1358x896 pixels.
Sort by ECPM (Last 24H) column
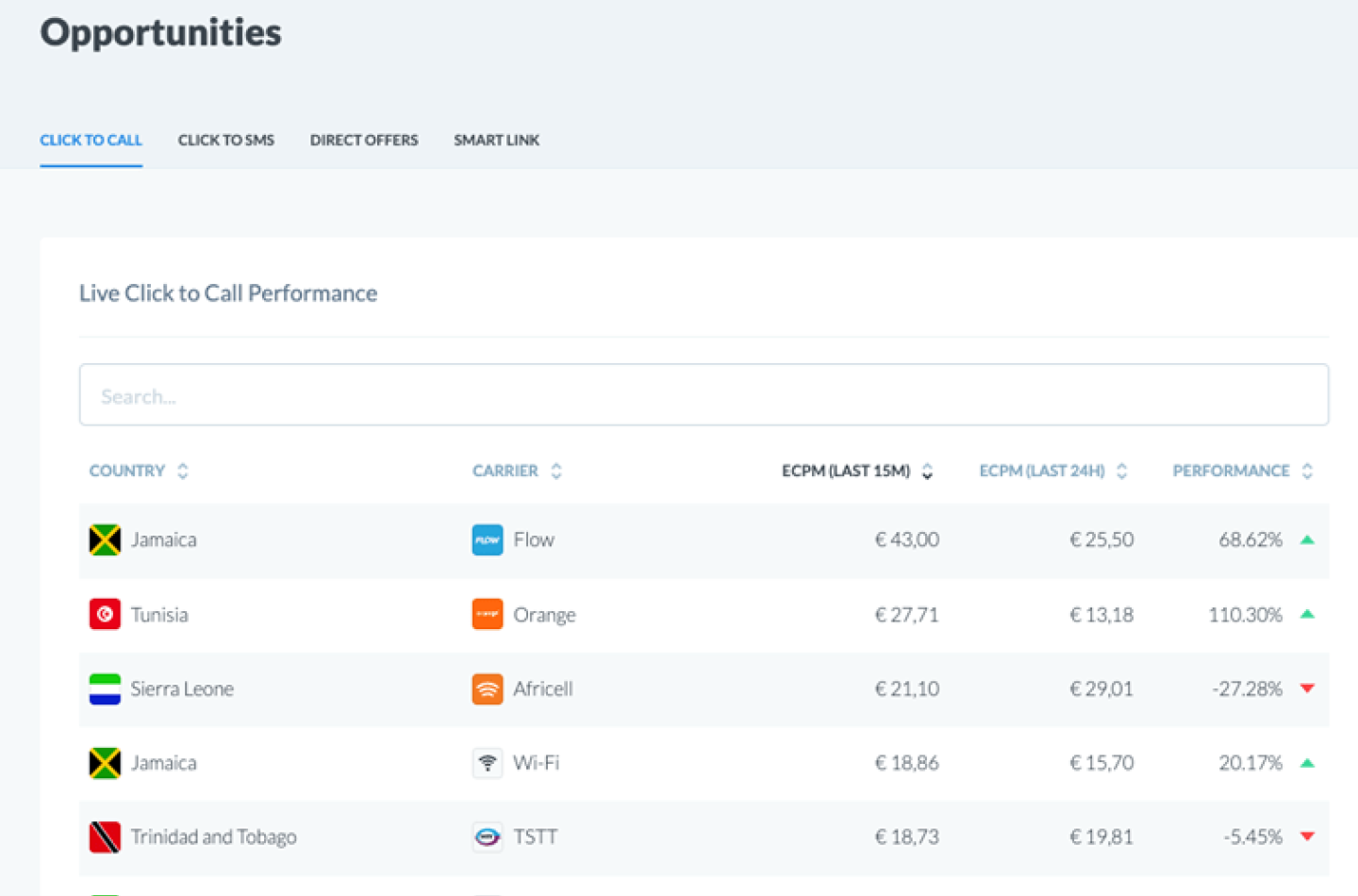click(x=1121, y=472)
